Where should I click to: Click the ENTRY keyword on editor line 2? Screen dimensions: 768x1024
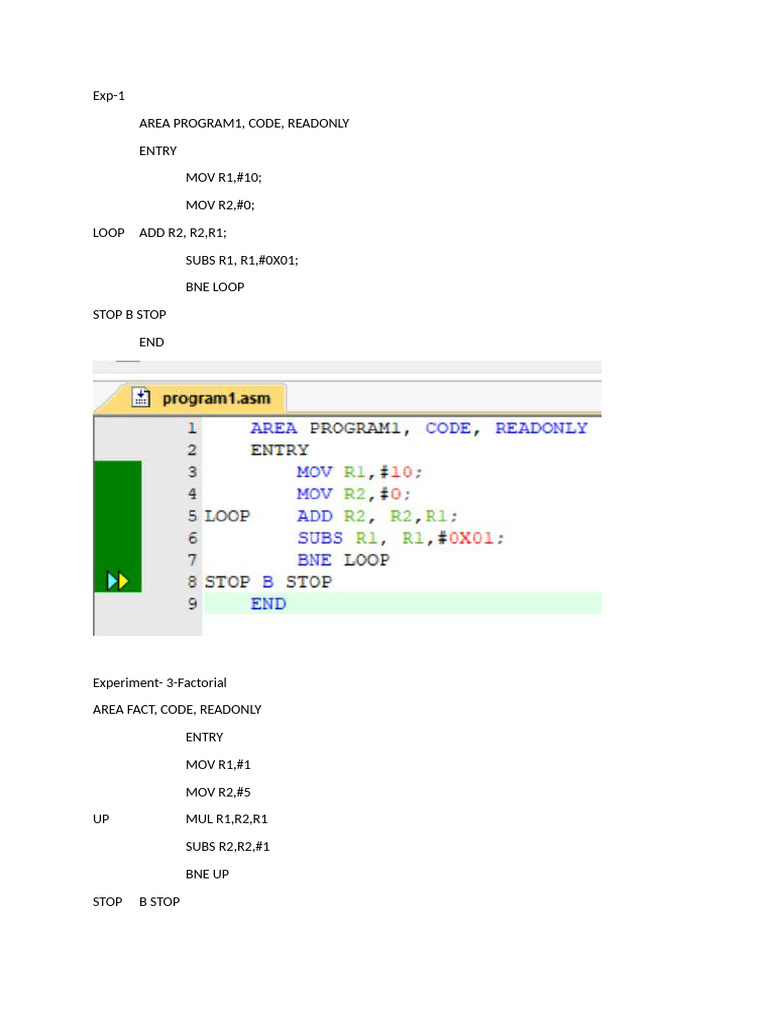click(x=280, y=450)
